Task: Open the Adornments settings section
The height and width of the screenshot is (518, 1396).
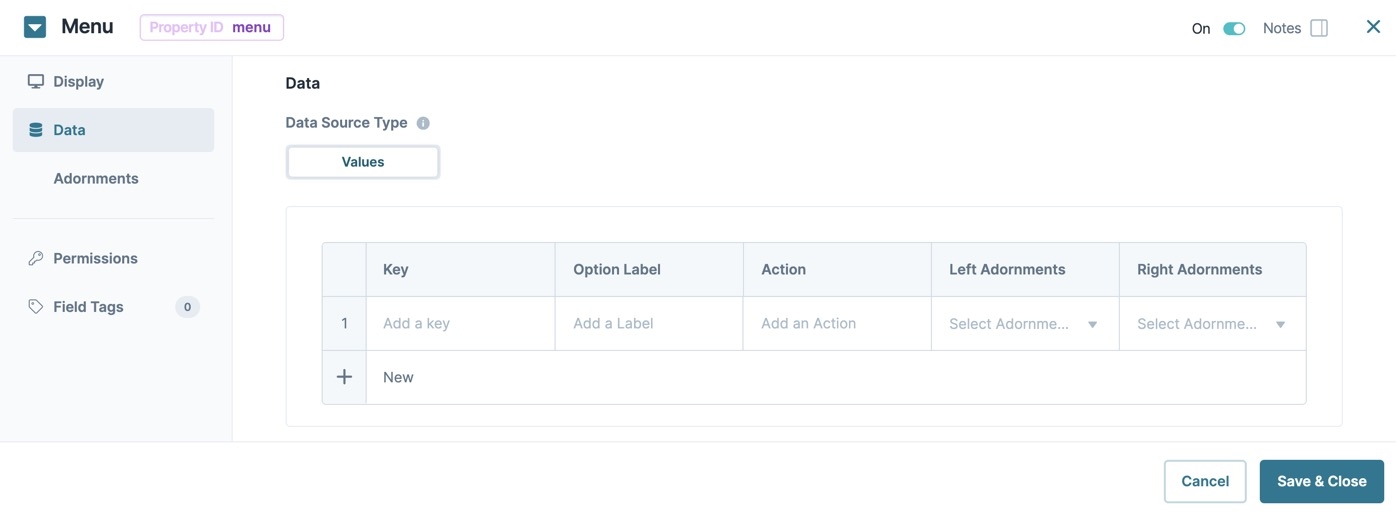Action: point(96,178)
